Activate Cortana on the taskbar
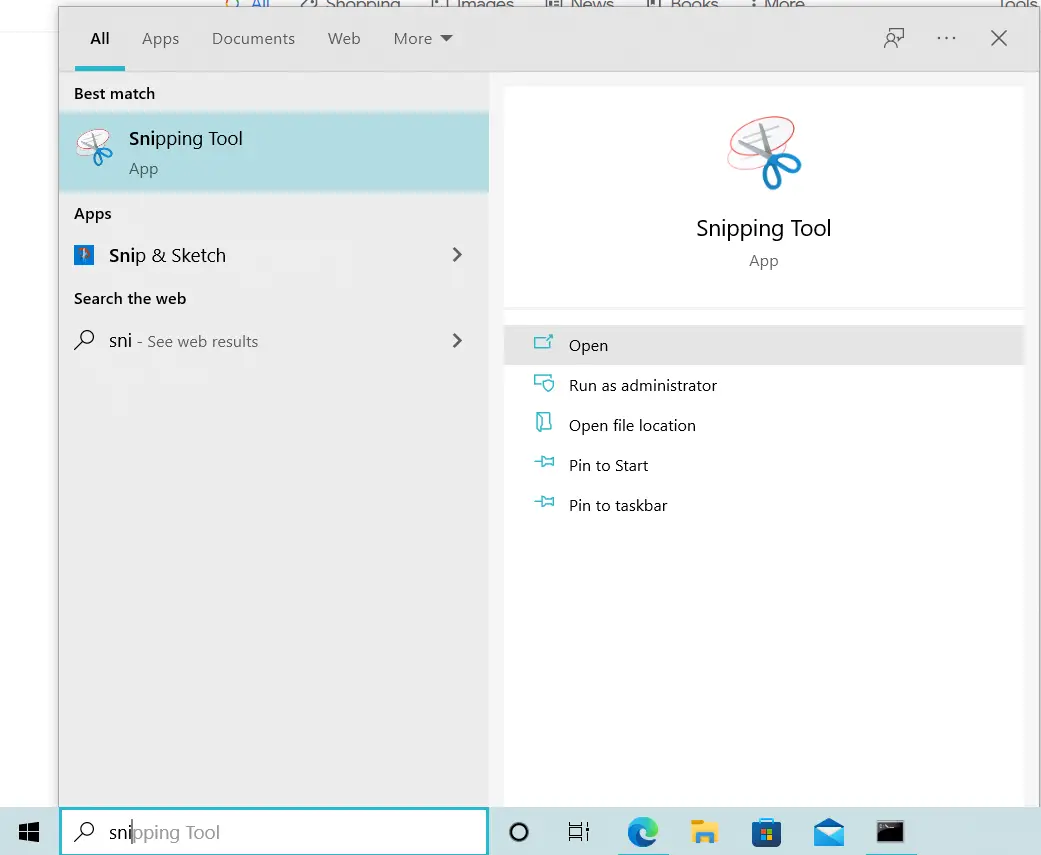The height and width of the screenshot is (855, 1041). pyautogui.click(x=518, y=831)
